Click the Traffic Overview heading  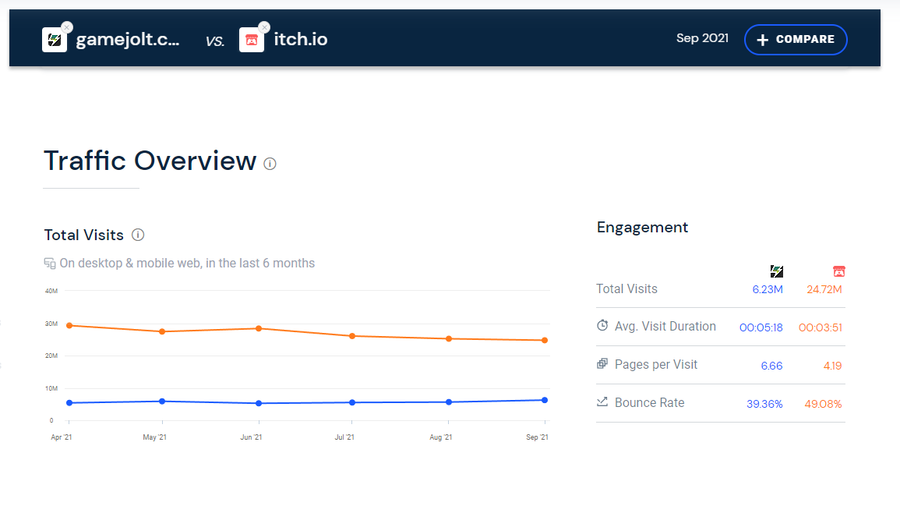[x=150, y=161]
